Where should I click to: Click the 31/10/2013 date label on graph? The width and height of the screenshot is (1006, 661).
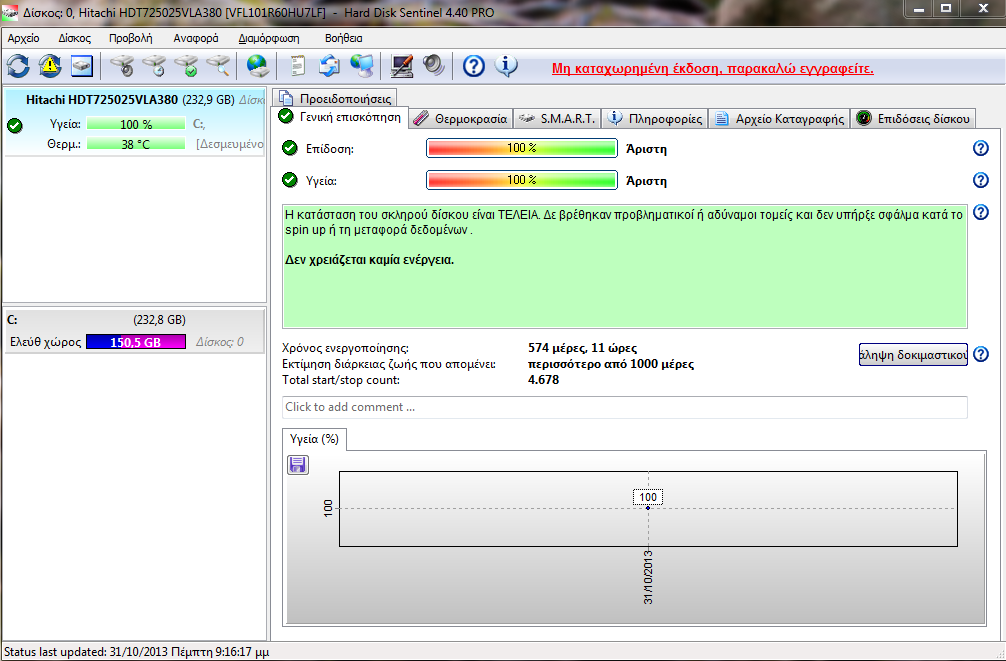pyautogui.click(x=648, y=576)
